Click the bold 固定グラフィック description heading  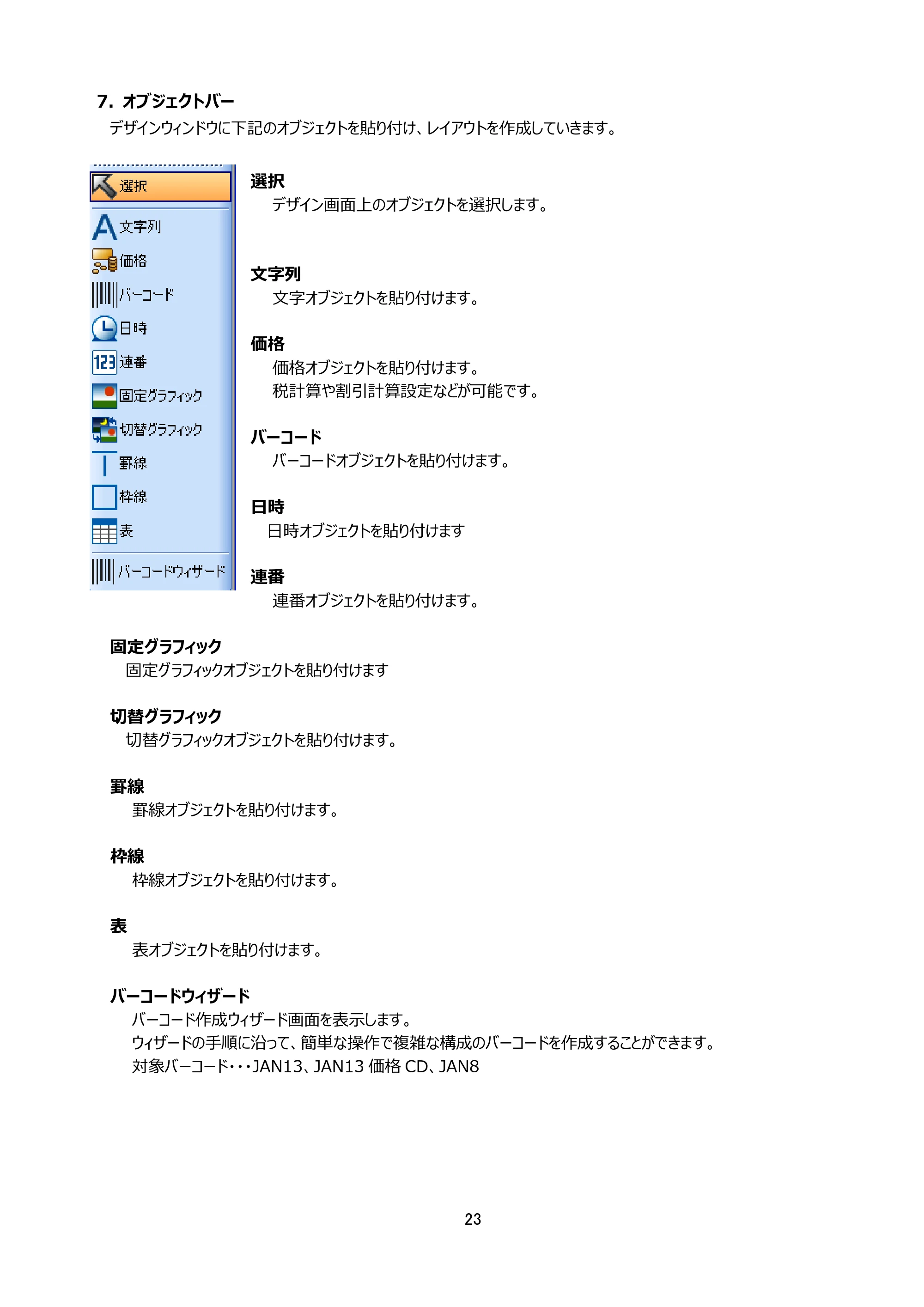pyautogui.click(x=166, y=647)
